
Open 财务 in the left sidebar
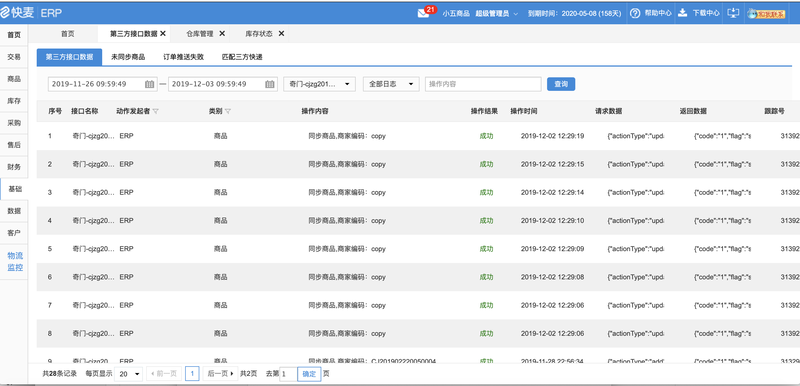click(14, 167)
